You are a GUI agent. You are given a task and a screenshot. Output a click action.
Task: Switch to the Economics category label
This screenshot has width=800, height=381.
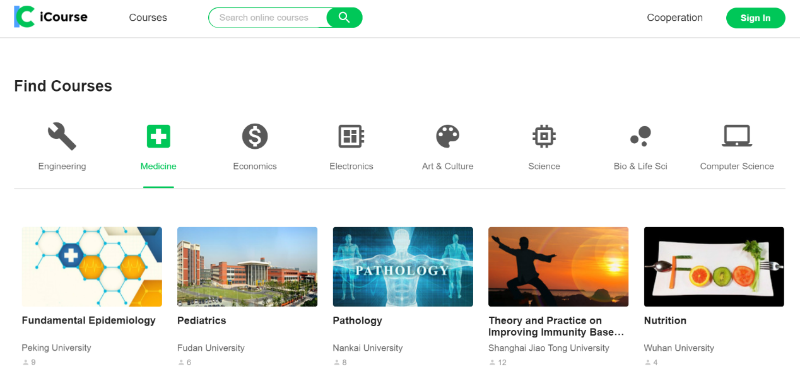[255, 166]
